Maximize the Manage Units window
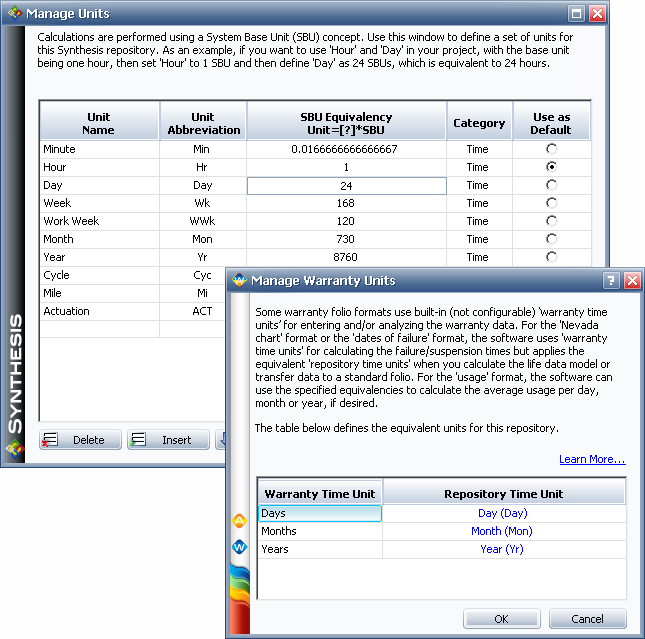Viewport: 645px width, 639px height. 576,14
